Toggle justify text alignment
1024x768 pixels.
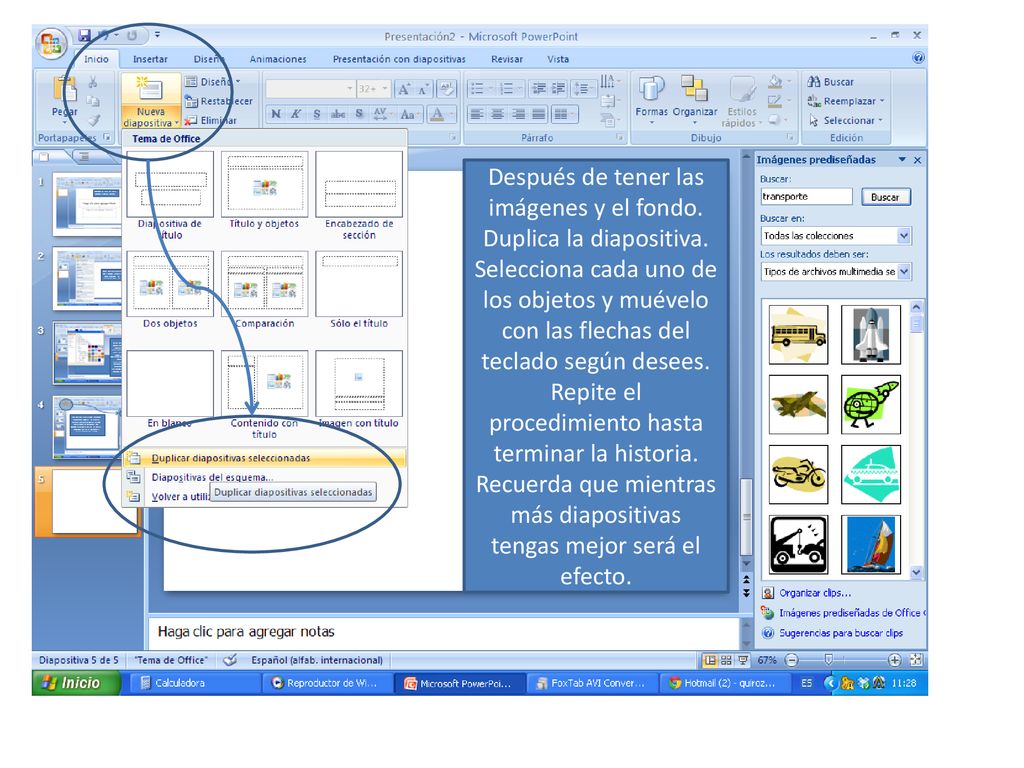coord(539,114)
